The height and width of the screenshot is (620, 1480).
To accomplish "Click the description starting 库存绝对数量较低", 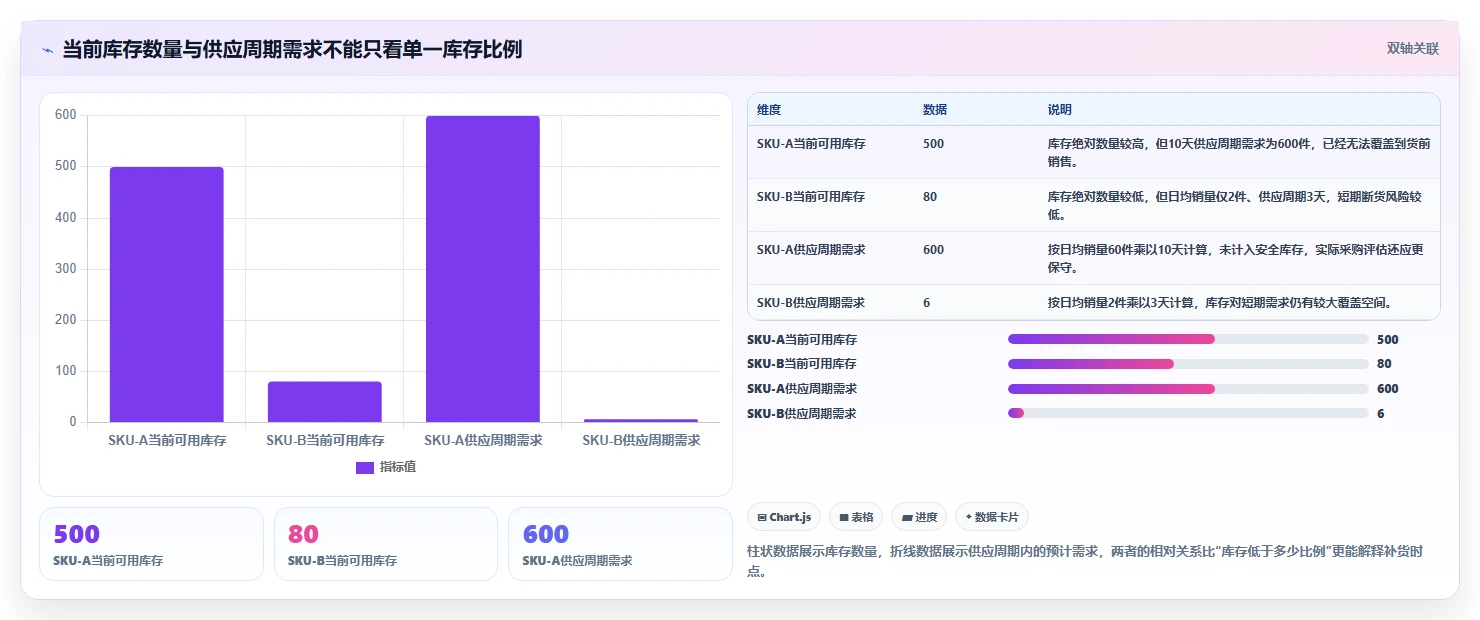I will pos(1235,205).
